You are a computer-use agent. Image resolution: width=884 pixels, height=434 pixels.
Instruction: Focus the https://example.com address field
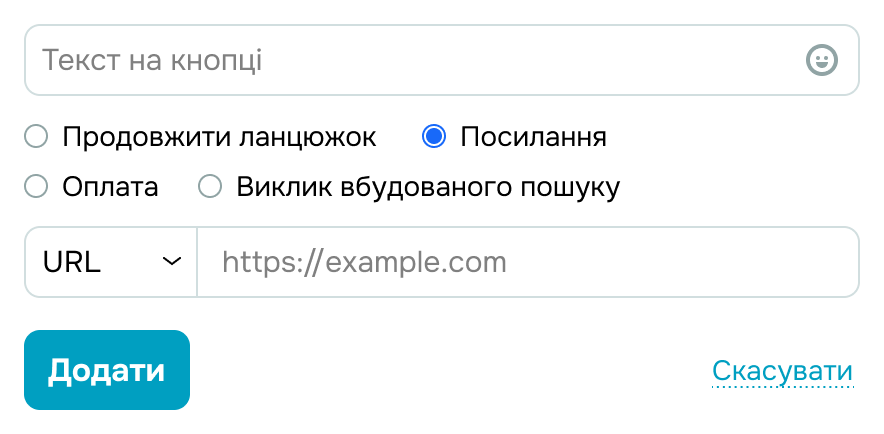coord(528,262)
